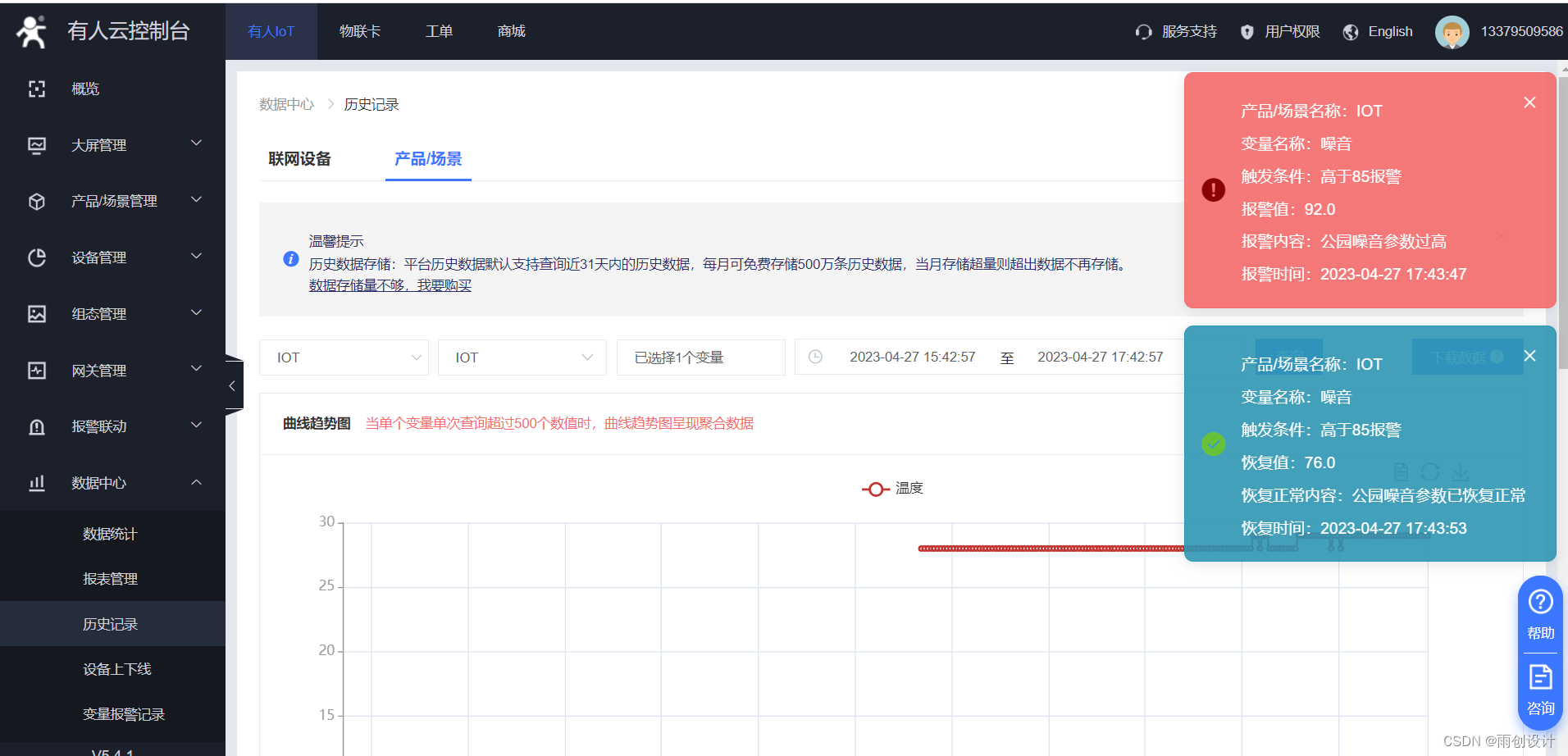Expand the 网关管理 menu chevron
This screenshot has height=756, width=1568.
pyautogui.click(x=196, y=369)
